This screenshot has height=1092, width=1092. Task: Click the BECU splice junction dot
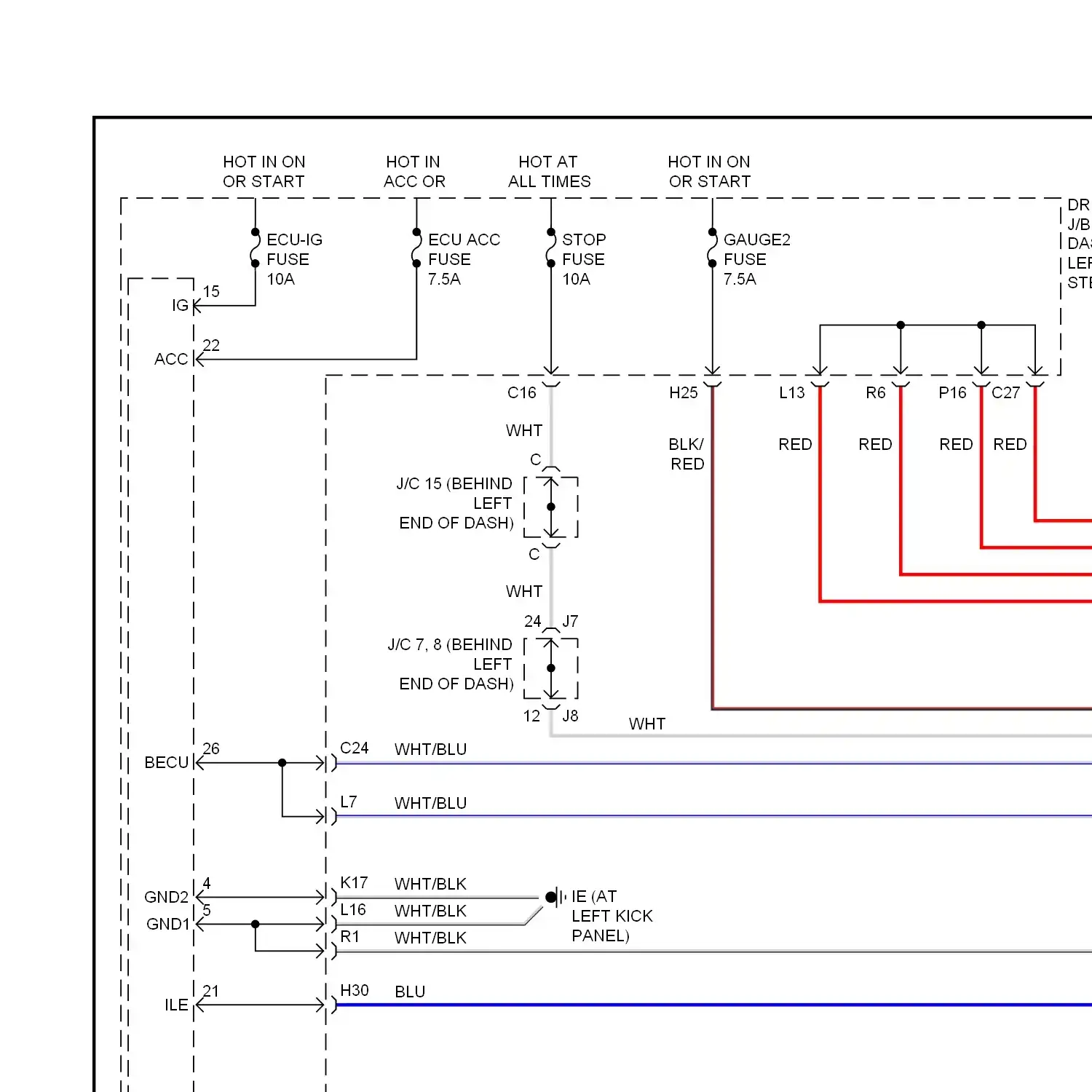(282, 763)
